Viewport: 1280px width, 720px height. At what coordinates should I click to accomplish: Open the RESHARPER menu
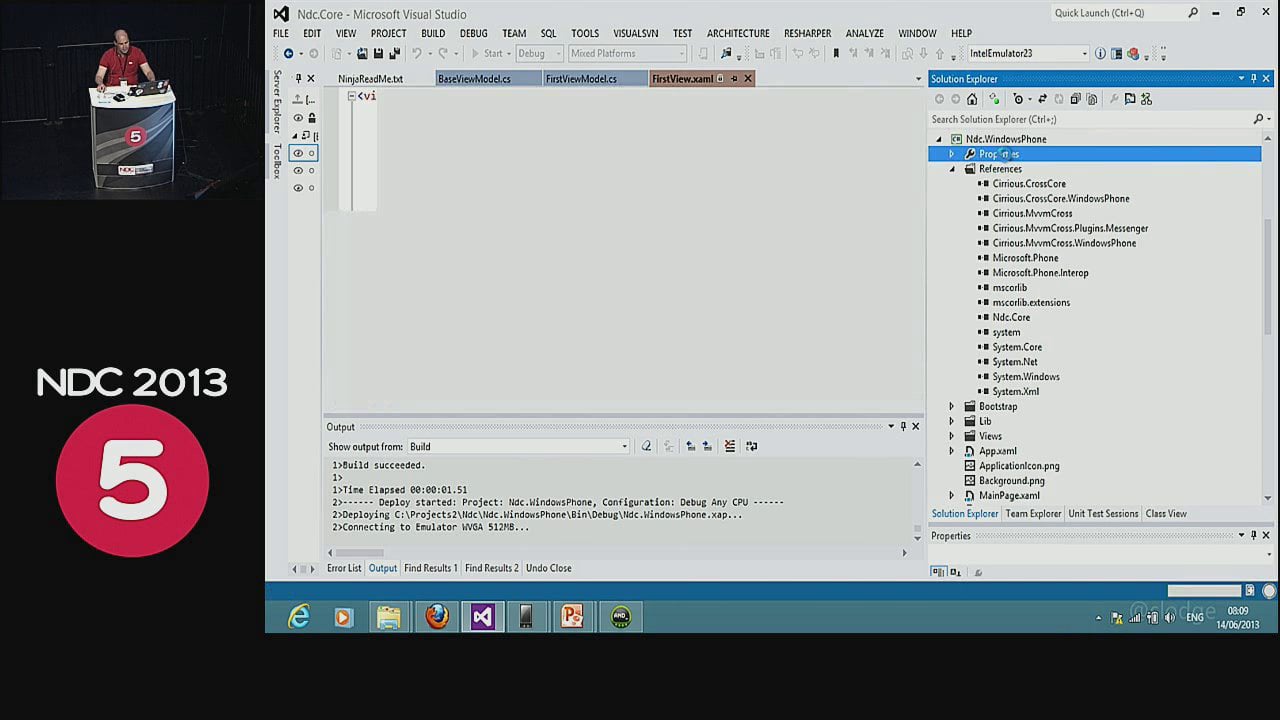click(807, 33)
